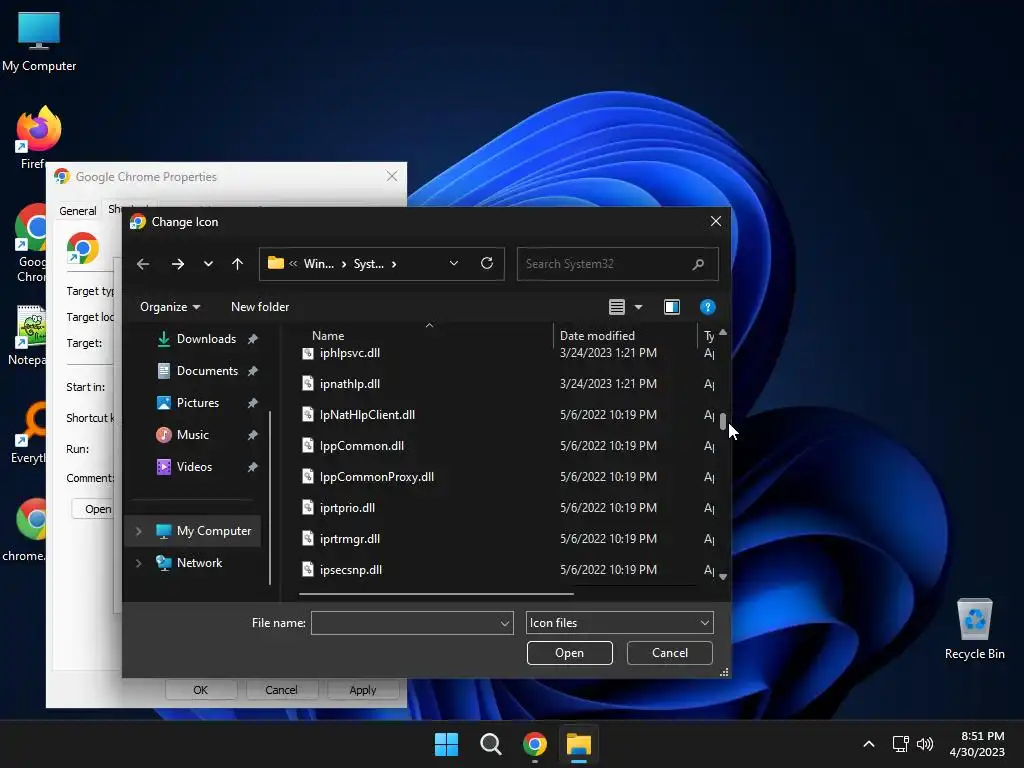Change view layout icon
The height and width of the screenshot is (768, 1024).
(616, 307)
